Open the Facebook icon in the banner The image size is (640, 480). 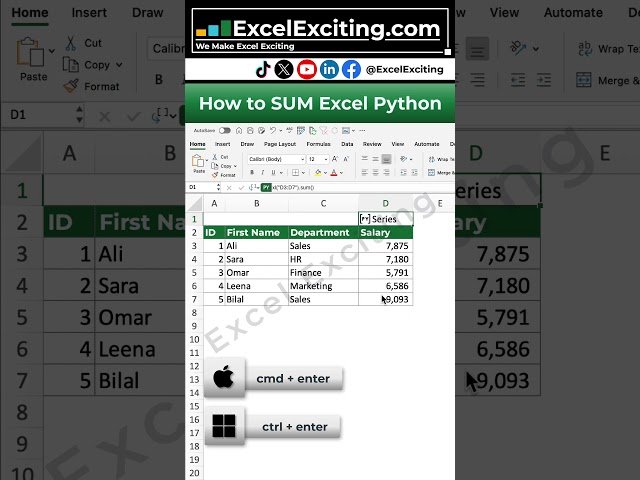pos(351,69)
